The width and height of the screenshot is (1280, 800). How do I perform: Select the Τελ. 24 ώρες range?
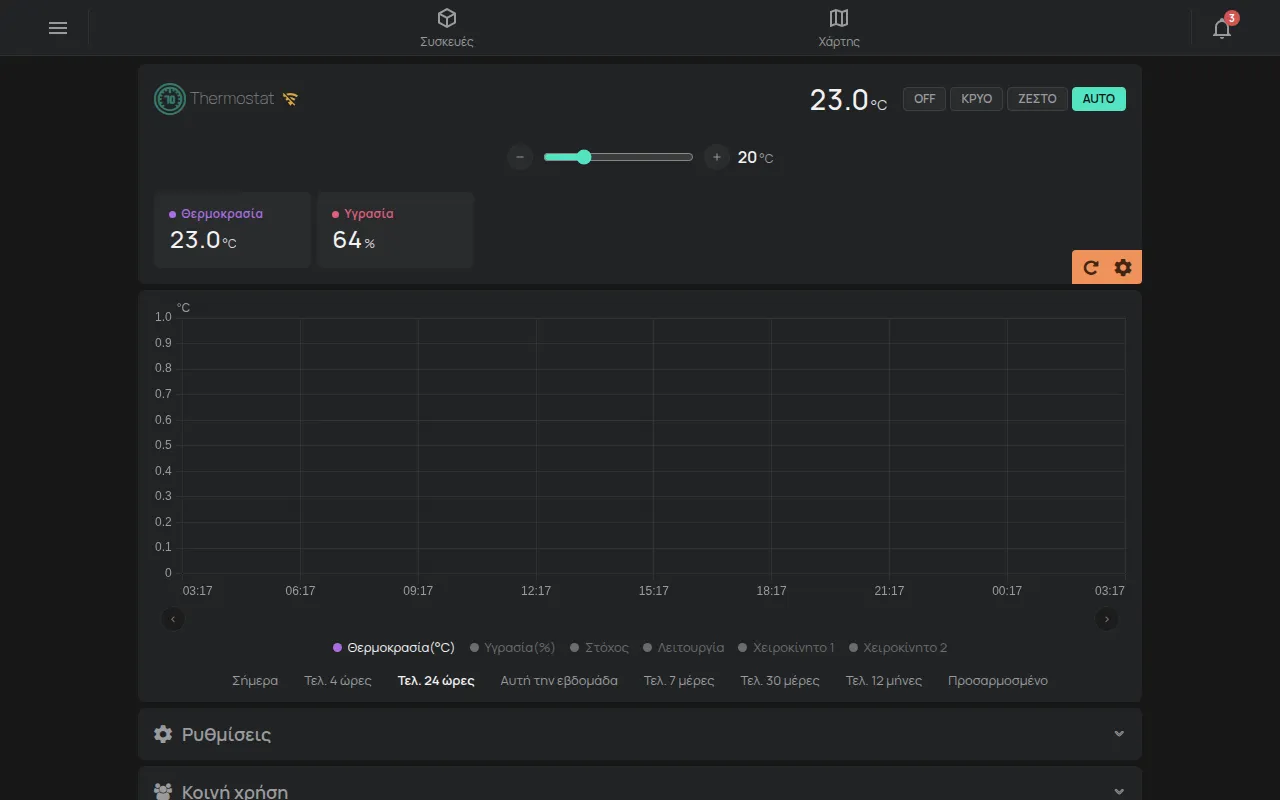tap(436, 681)
